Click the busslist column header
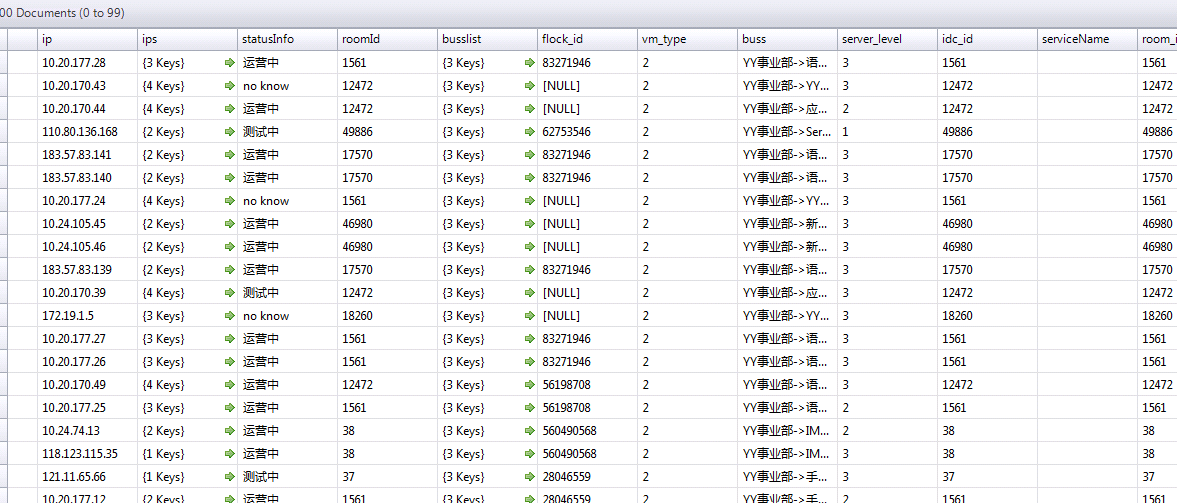 coord(487,40)
